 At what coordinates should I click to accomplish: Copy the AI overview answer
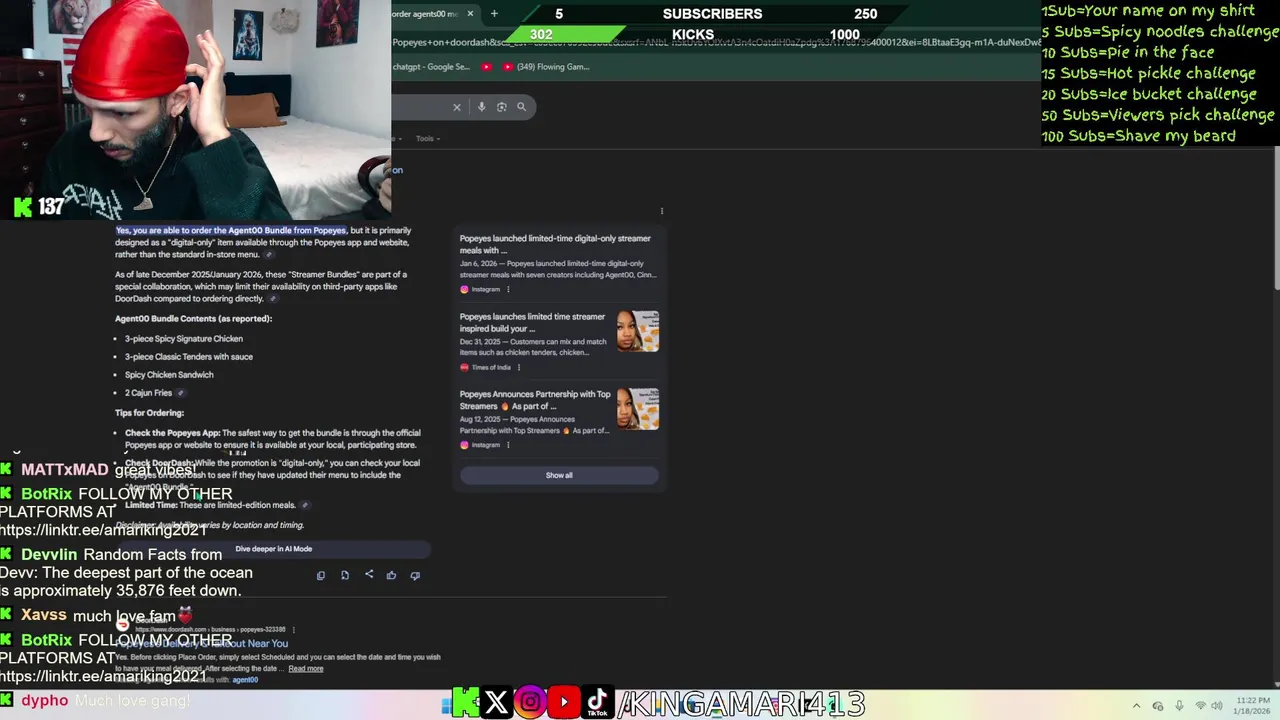click(x=321, y=576)
